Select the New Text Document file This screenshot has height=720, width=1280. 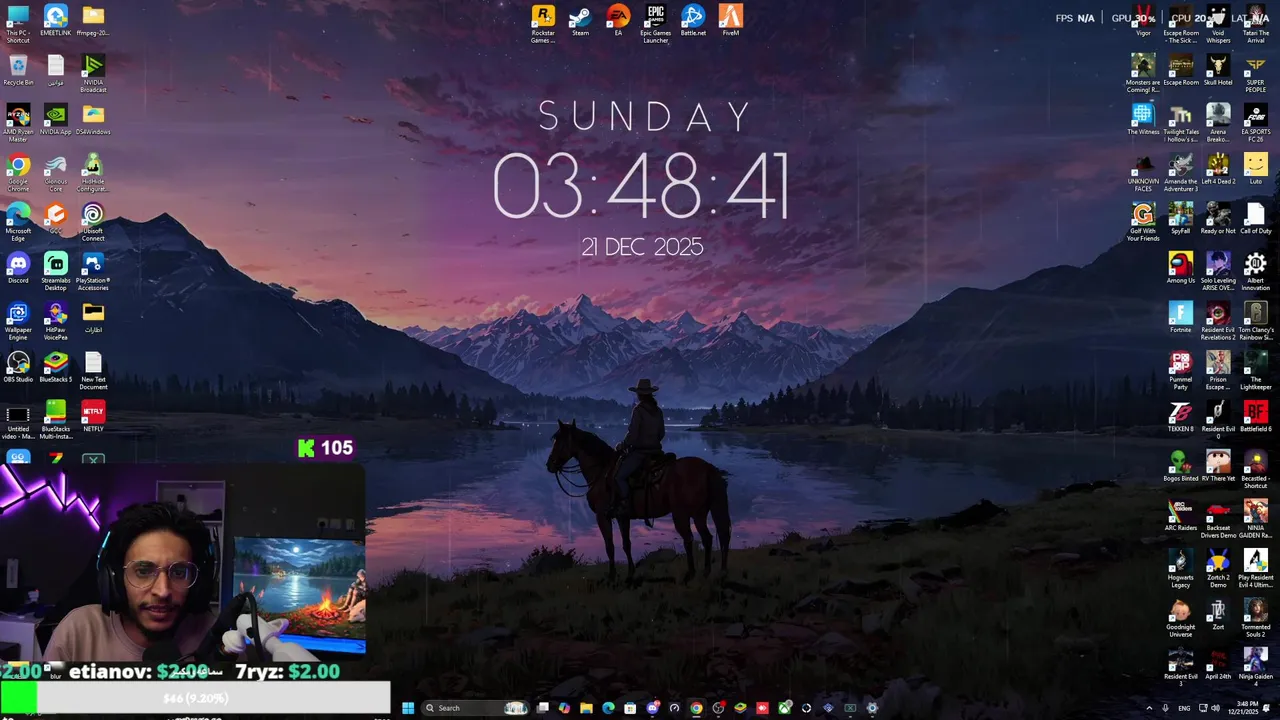93,370
